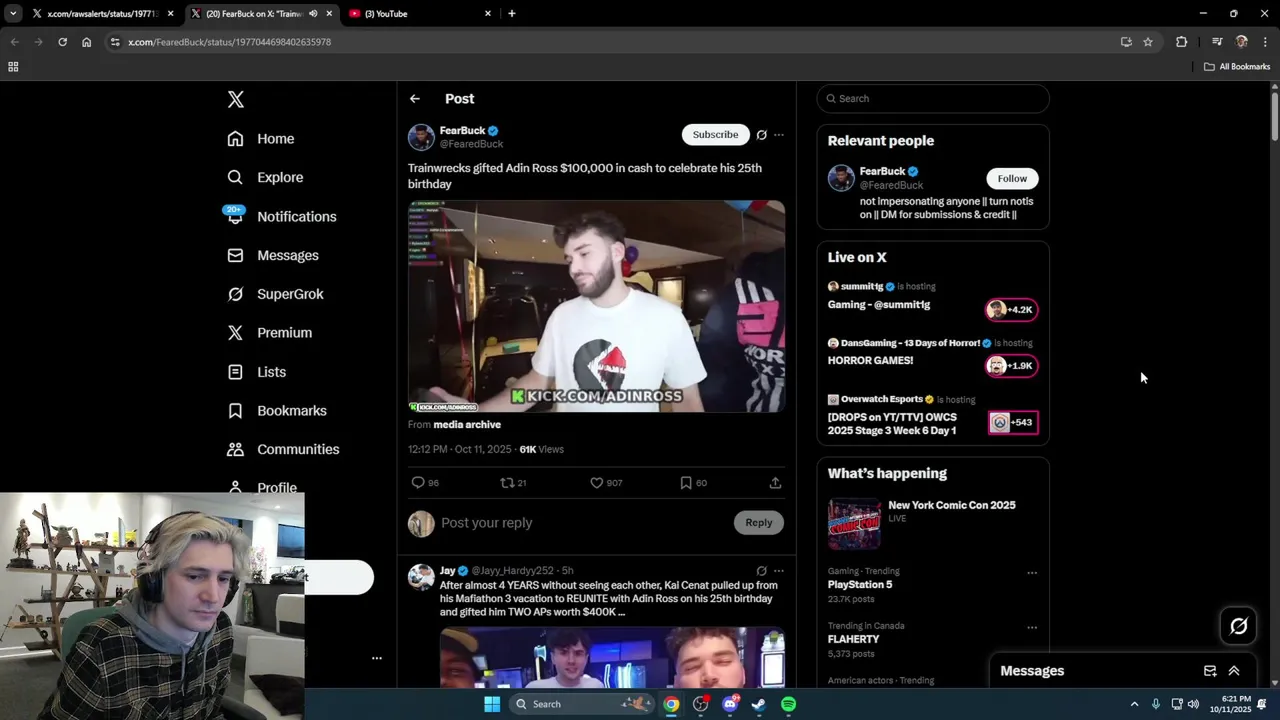Open DansGaming HORROR GAMES! broadcast
Viewport: 1280px width, 720px height.
pos(932,353)
